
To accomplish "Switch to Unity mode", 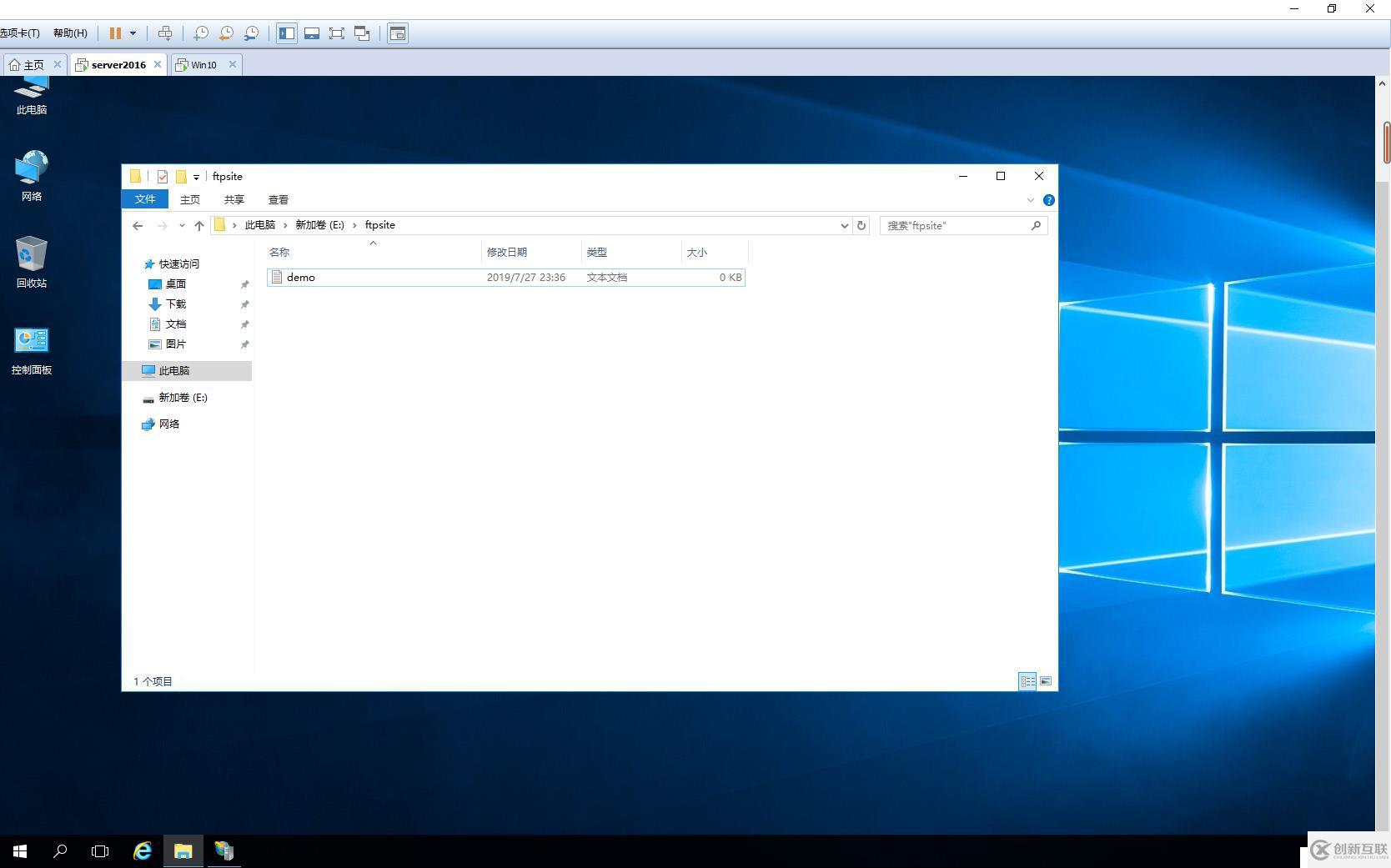I will pos(362,33).
